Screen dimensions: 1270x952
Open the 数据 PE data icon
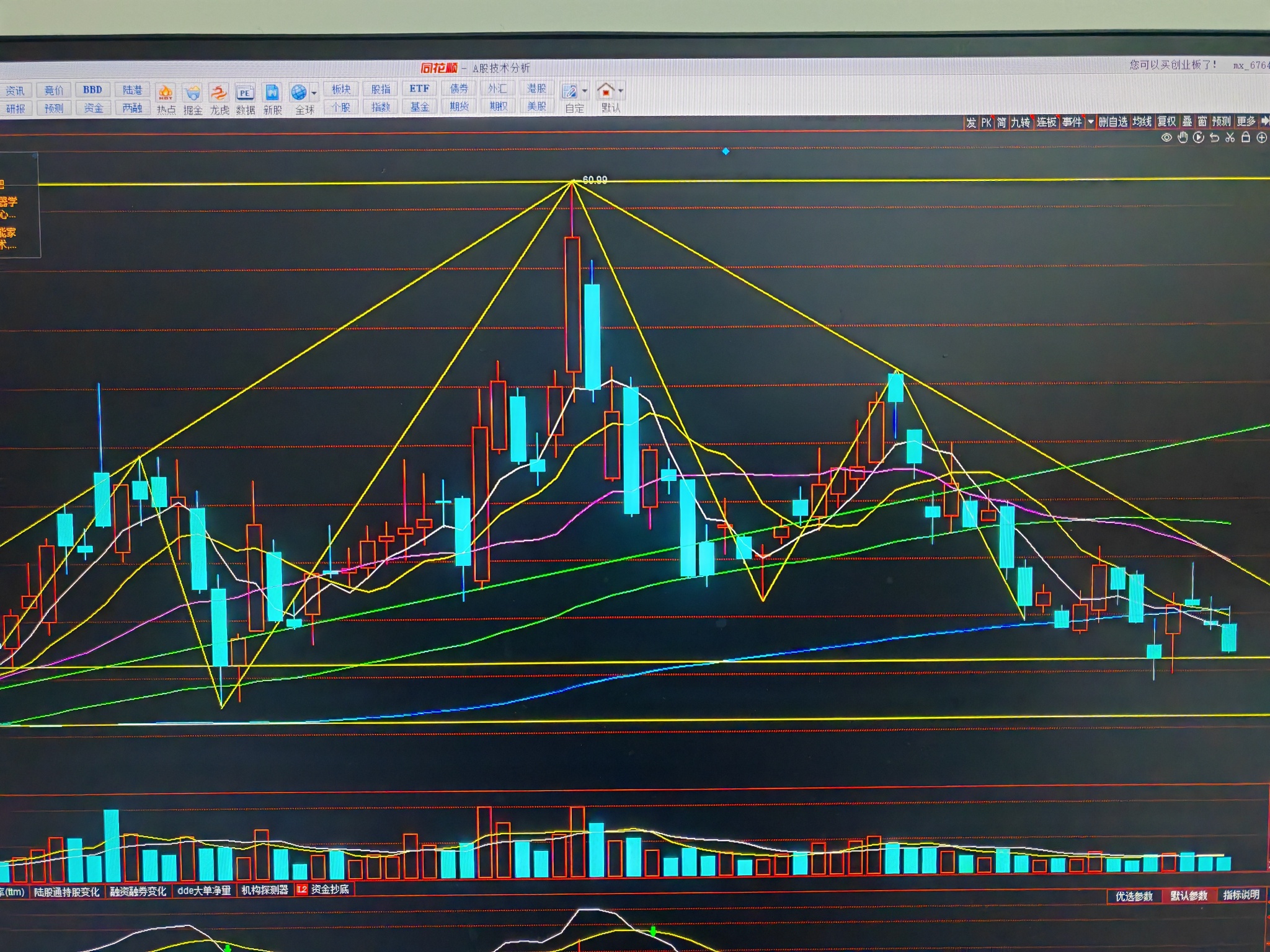point(246,94)
